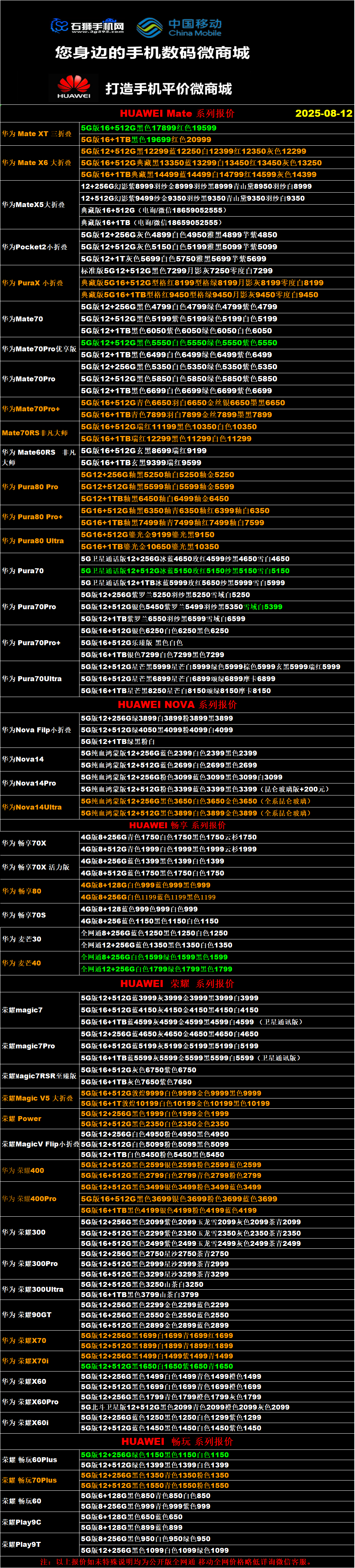Click the 荣耀Power 5G版12+512G黑色2350 row
This screenshot has height=1568, width=355.
tap(217, 1124)
